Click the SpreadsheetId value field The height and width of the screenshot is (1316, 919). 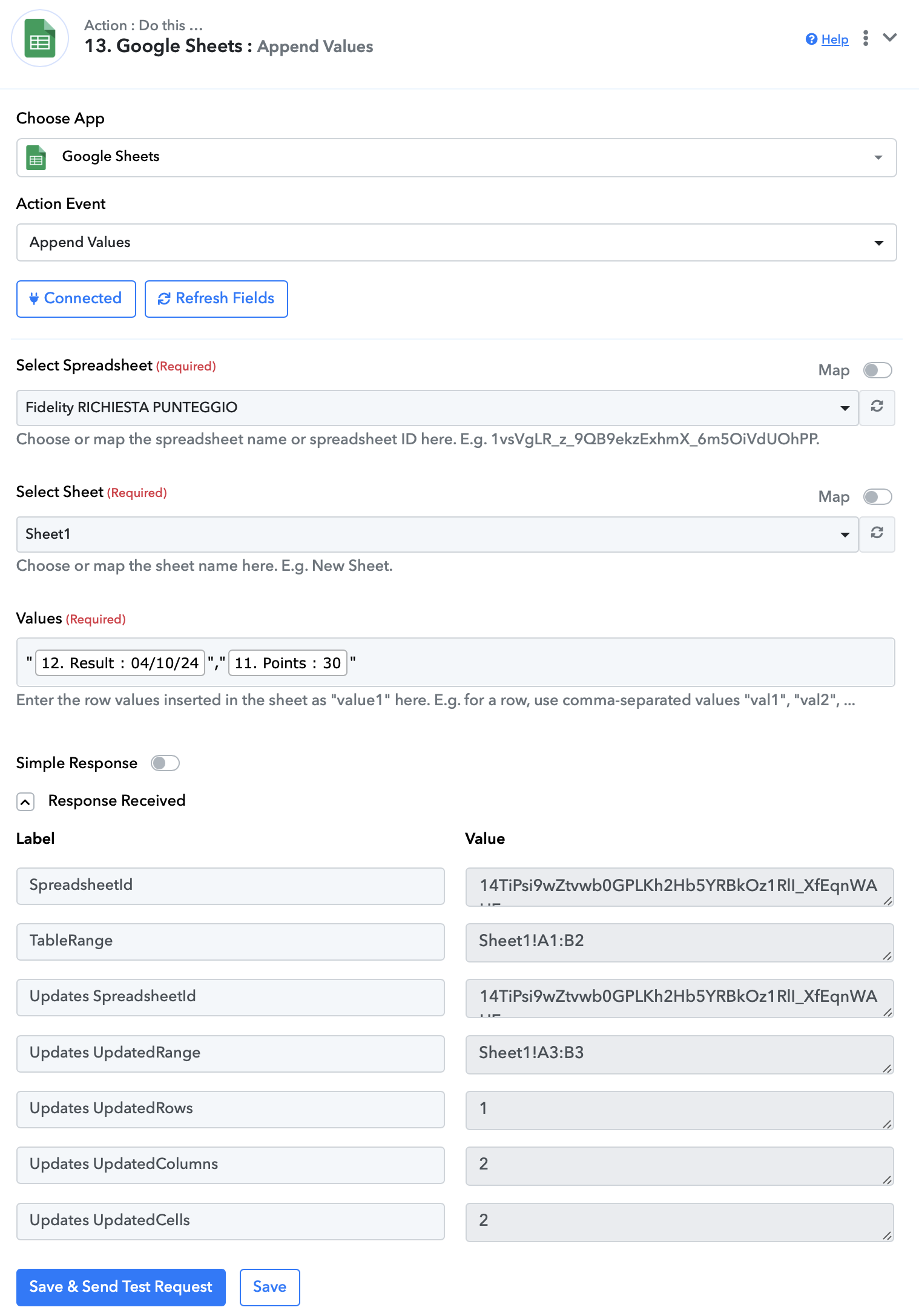[x=679, y=886]
